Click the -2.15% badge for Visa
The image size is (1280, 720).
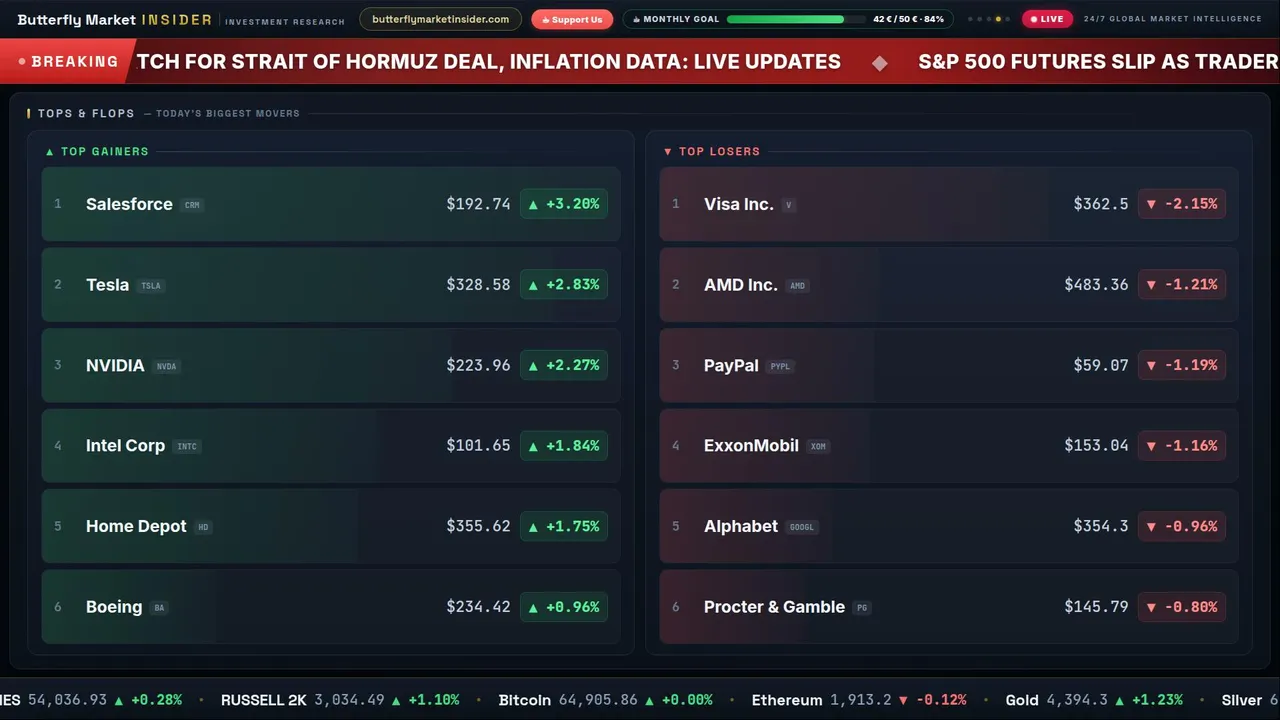[x=1182, y=204]
